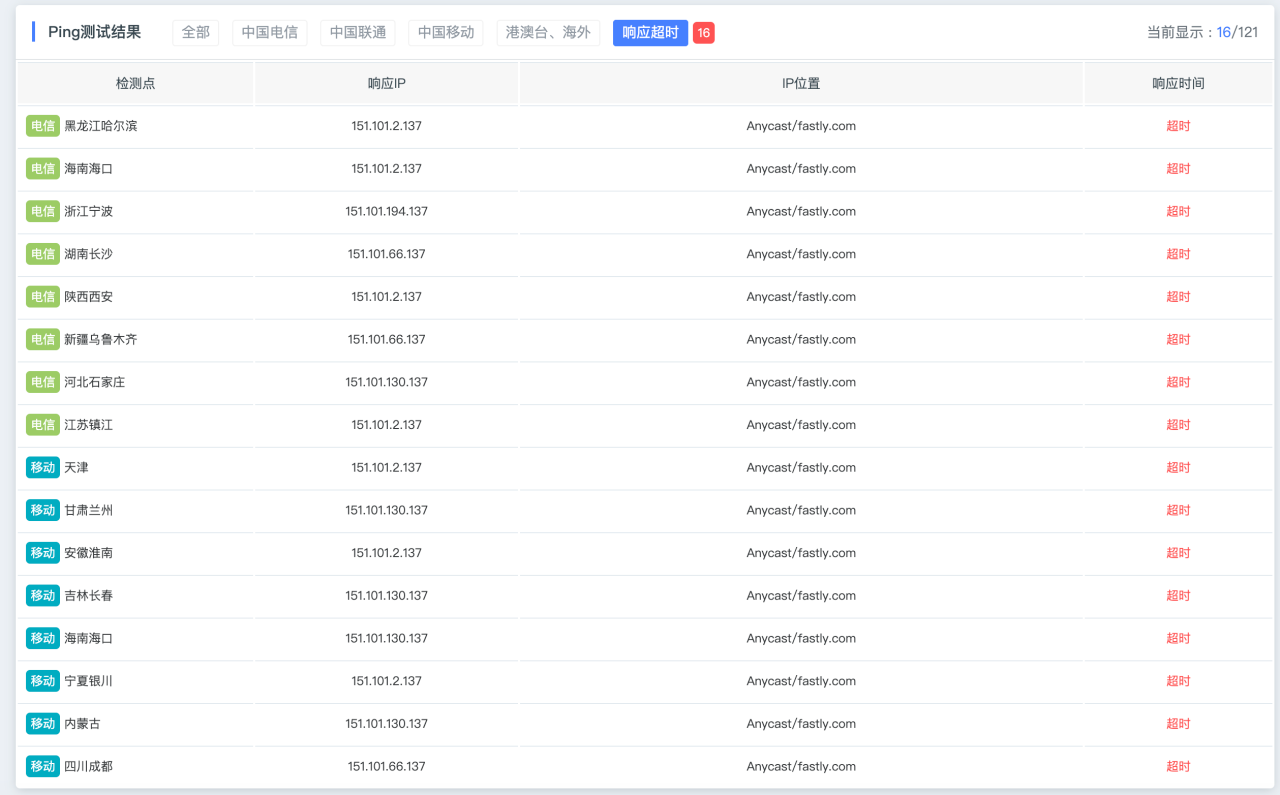
Task: Click IP 151.101.194.137 in 浙江宁波 row
Action: click(x=386, y=211)
